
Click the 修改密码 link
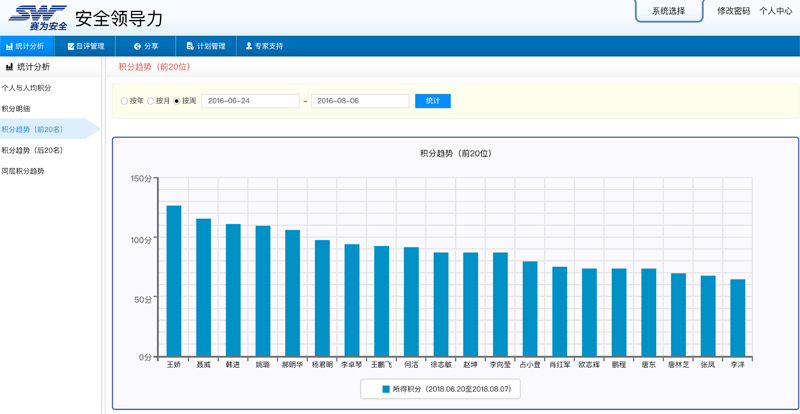point(733,11)
